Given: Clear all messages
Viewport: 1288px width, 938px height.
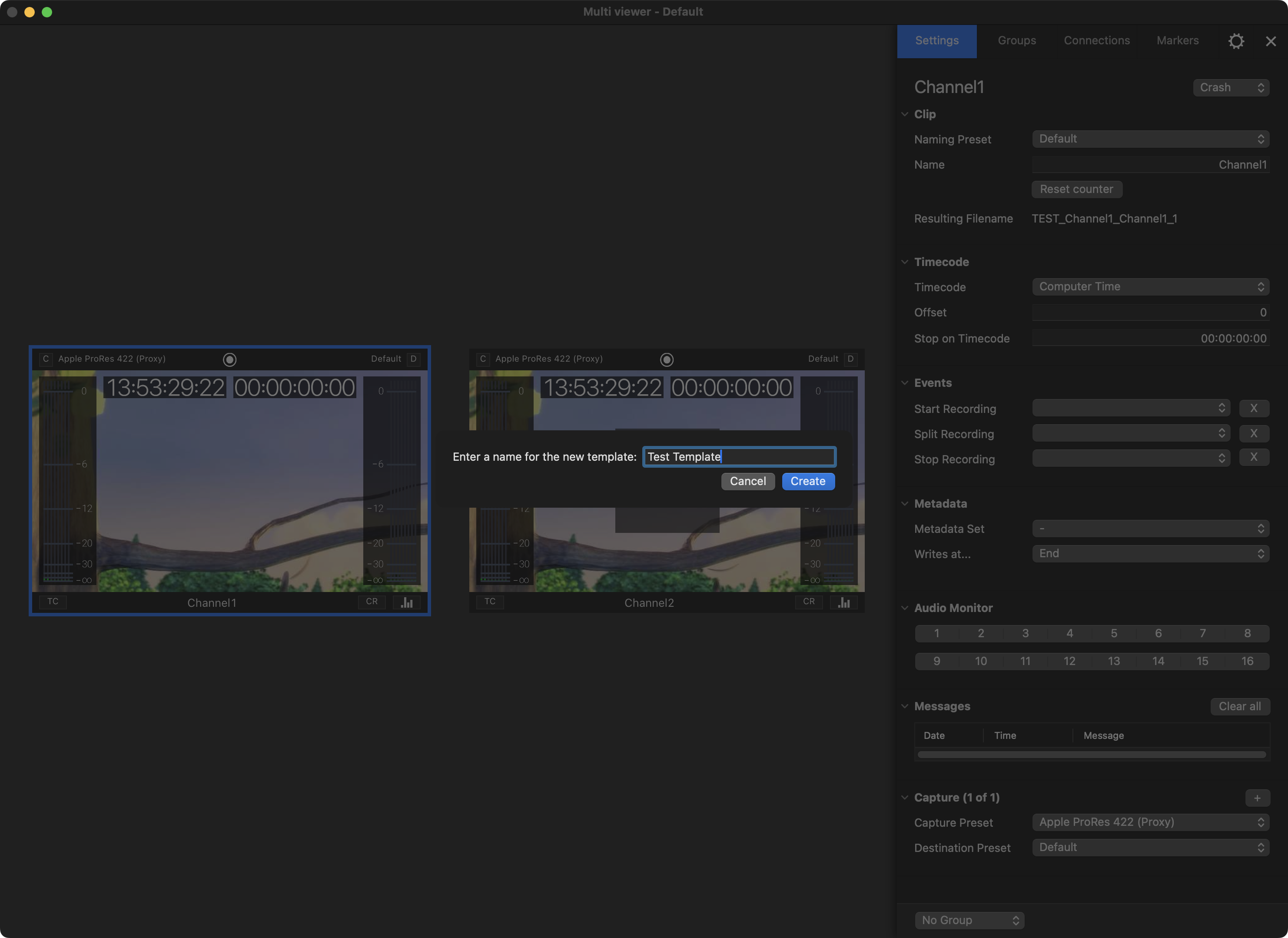Looking at the screenshot, I should [x=1240, y=706].
